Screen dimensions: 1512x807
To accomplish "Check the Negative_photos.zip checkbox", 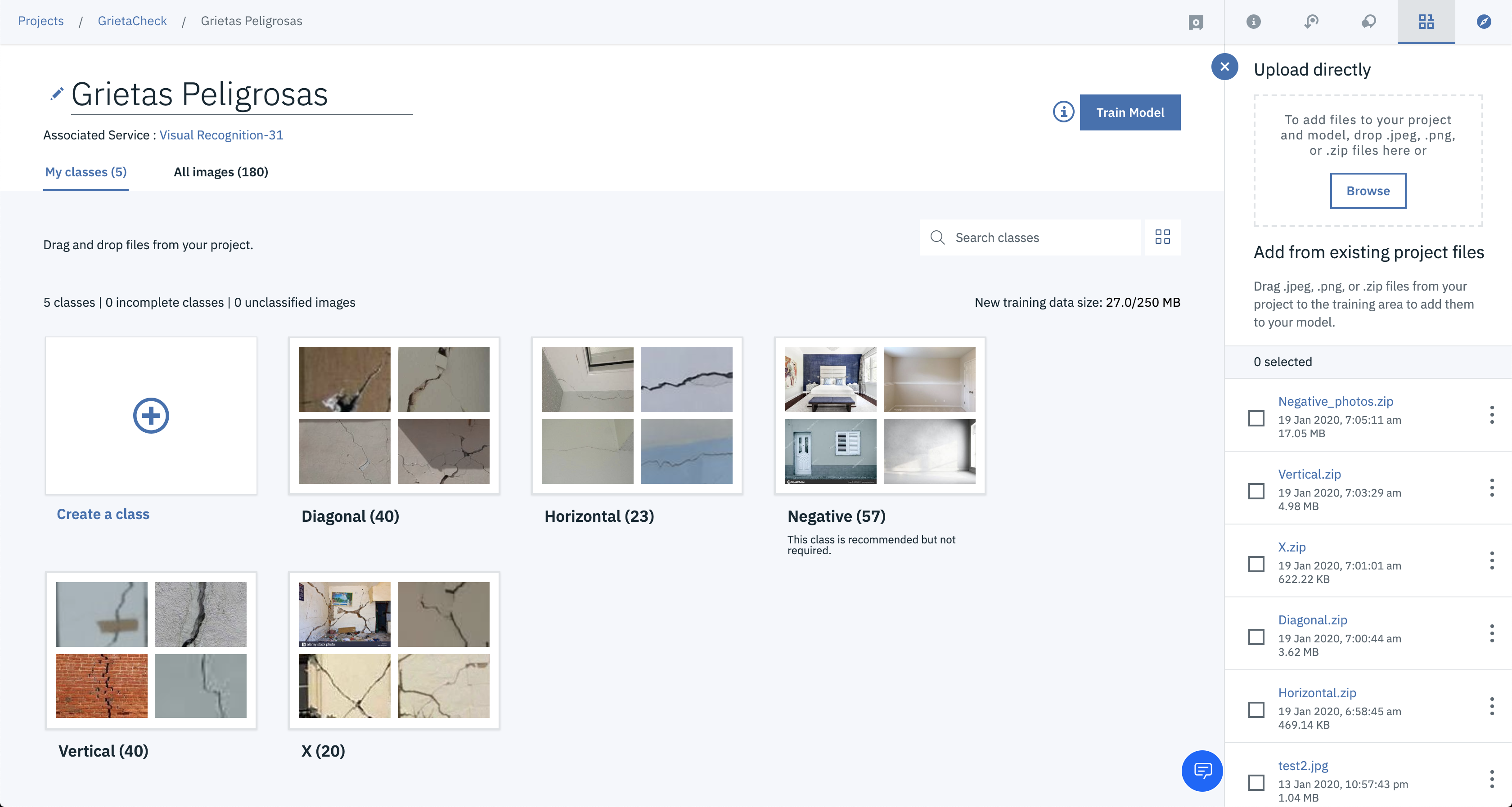I will click(1256, 418).
